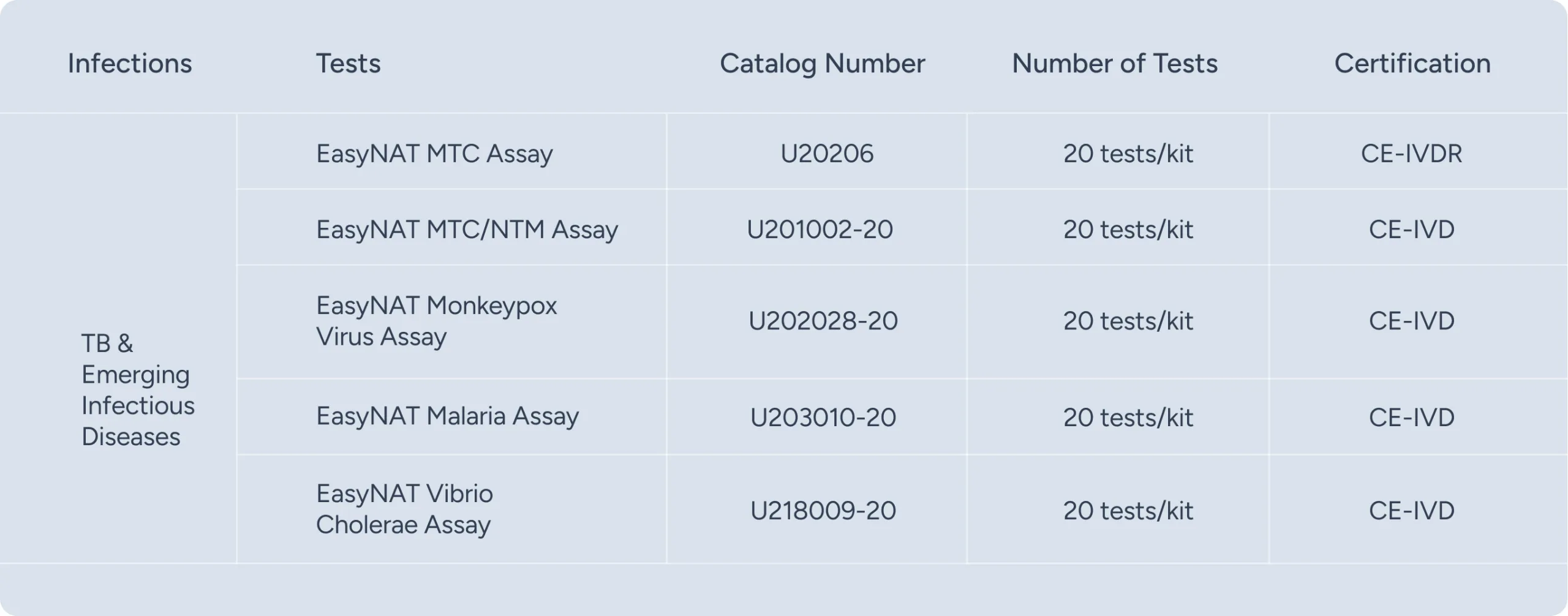Click catalog number U202028-20
This screenshot has height=616, width=1568.
pyautogui.click(x=823, y=321)
